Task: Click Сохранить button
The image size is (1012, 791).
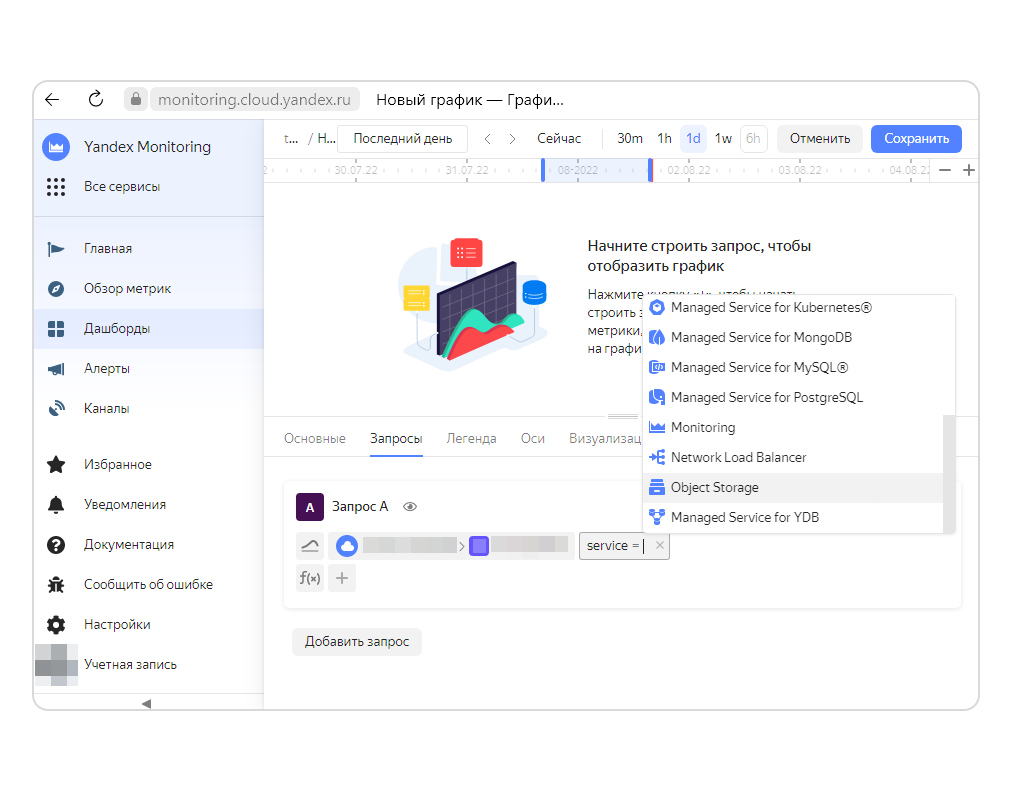Action: click(x=916, y=139)
